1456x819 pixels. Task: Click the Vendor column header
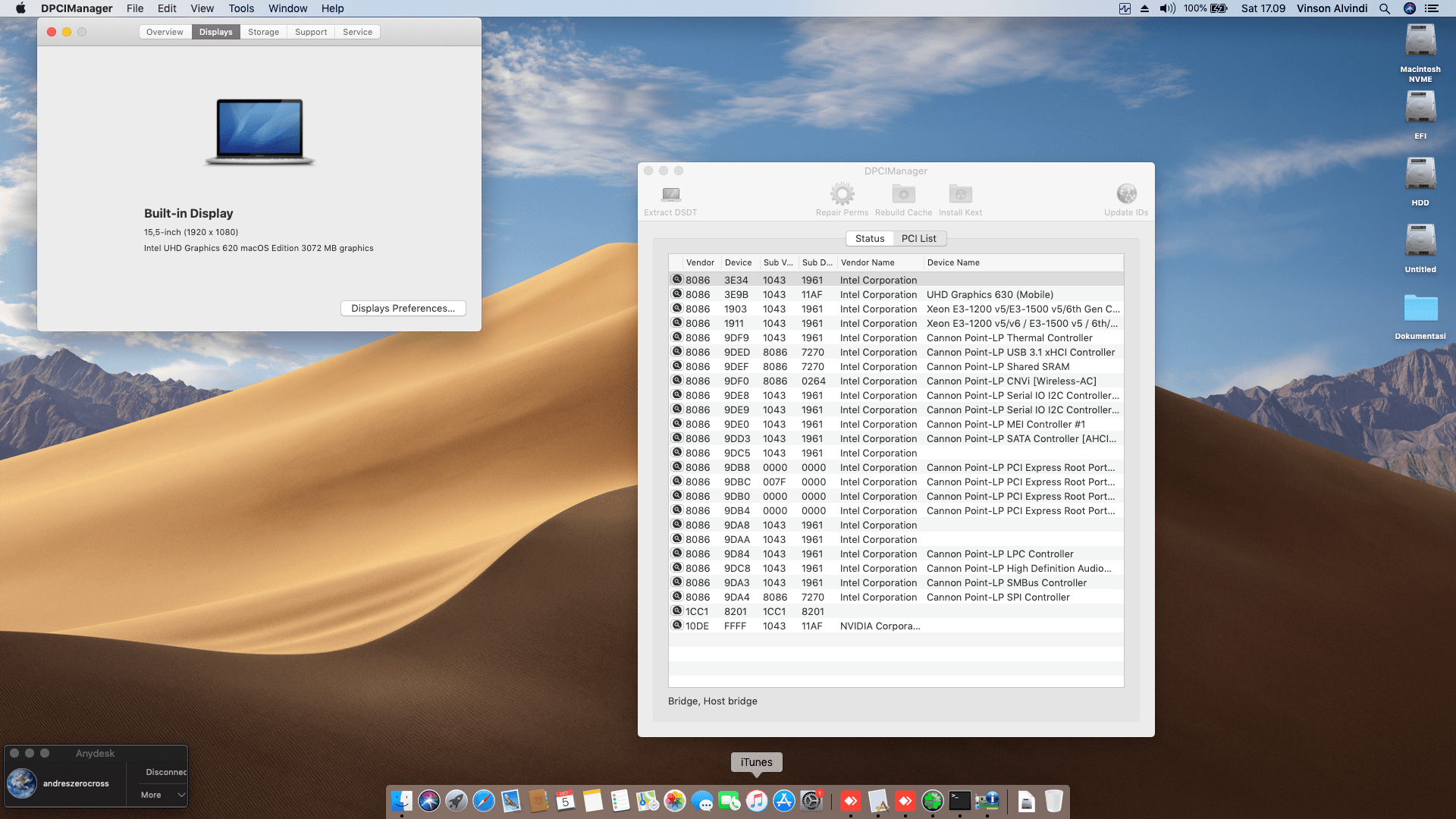700,262
